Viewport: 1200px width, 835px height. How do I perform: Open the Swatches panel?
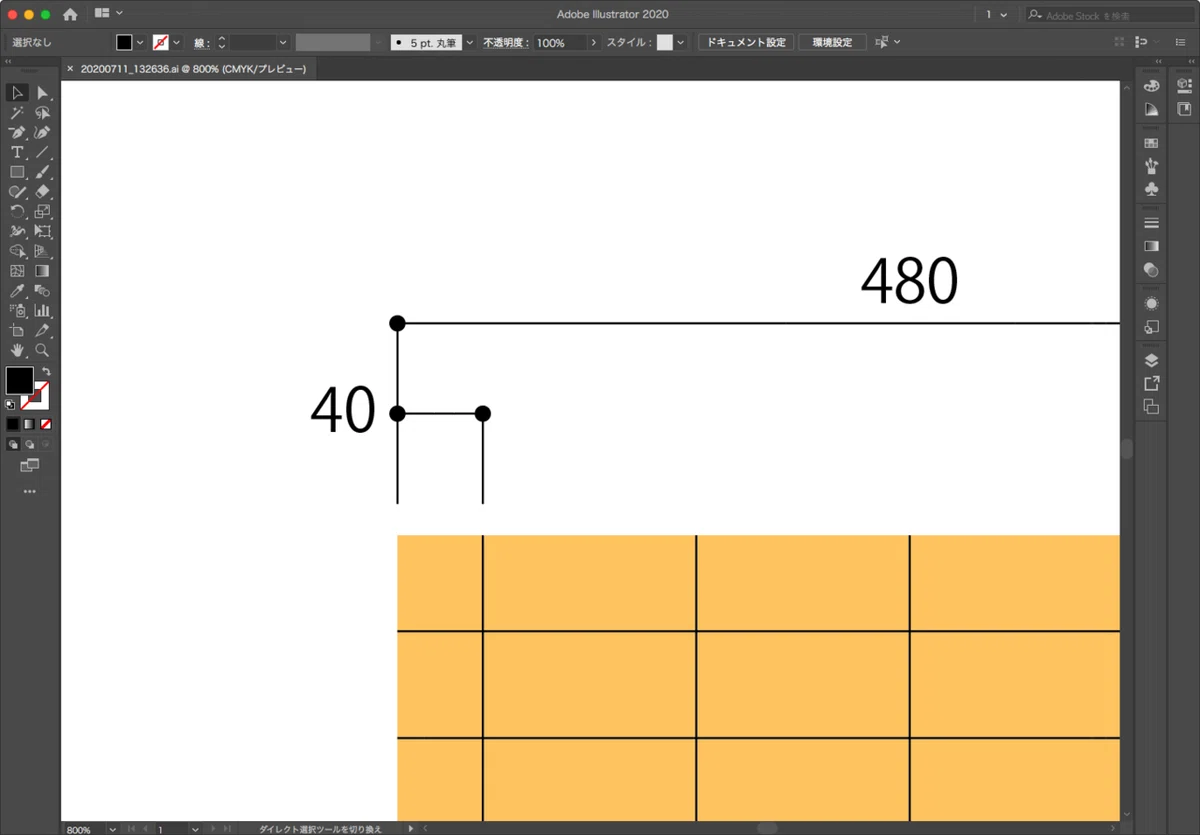[1151, 143]
